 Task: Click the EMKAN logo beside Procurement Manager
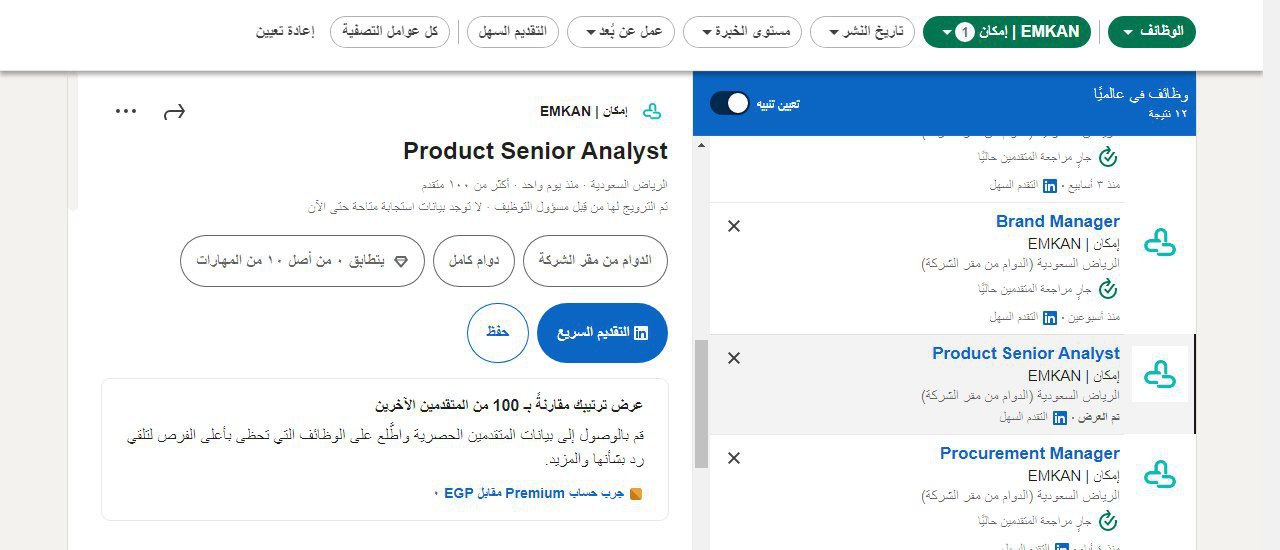click(1160, 474)
